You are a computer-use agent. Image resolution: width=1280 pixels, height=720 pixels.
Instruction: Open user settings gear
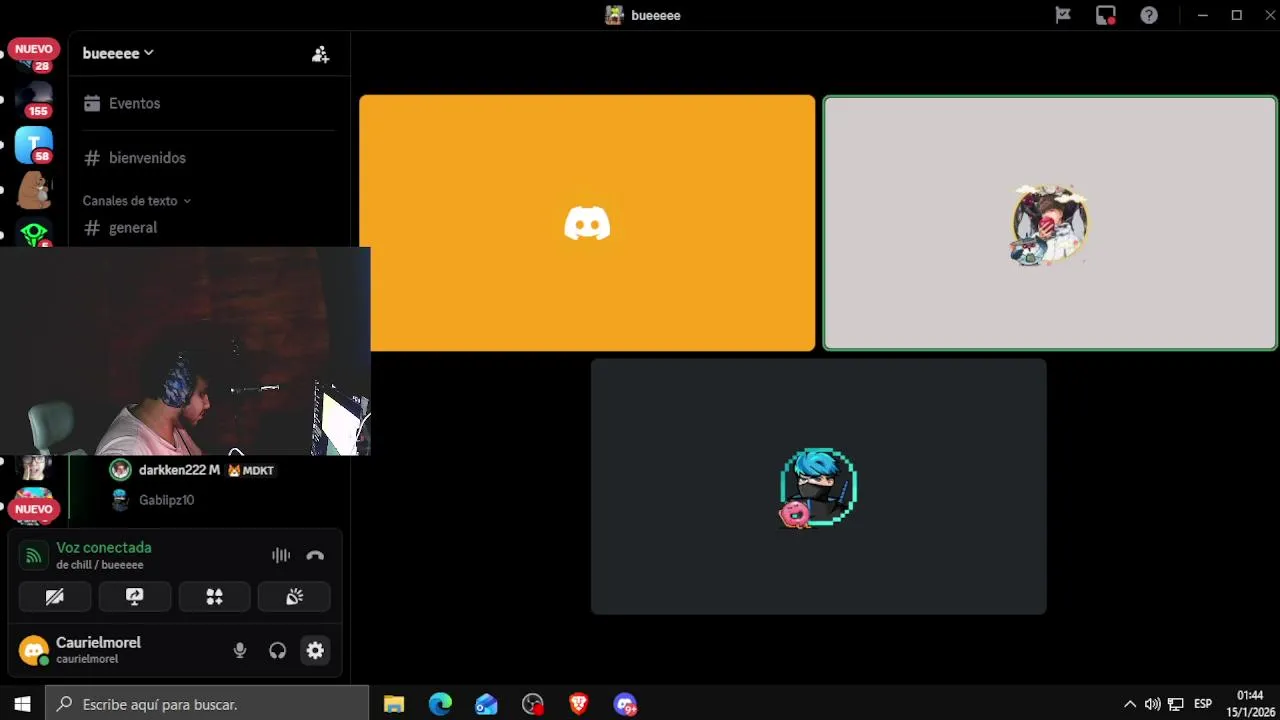click(x=315, y=651)
